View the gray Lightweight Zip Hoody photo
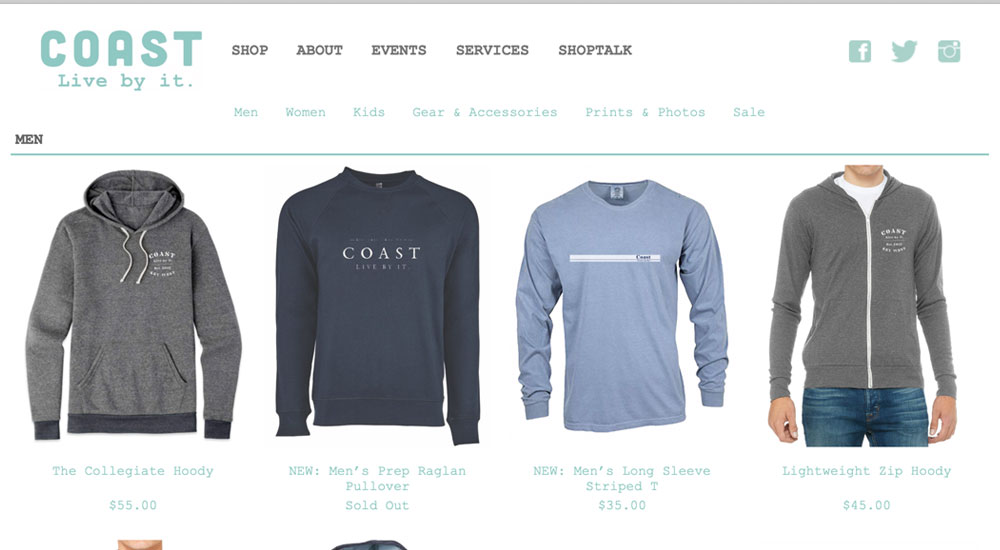Image resolution: width=1000 pixels, height=550 pixels. pyautogui.click(x=864, y=306)
